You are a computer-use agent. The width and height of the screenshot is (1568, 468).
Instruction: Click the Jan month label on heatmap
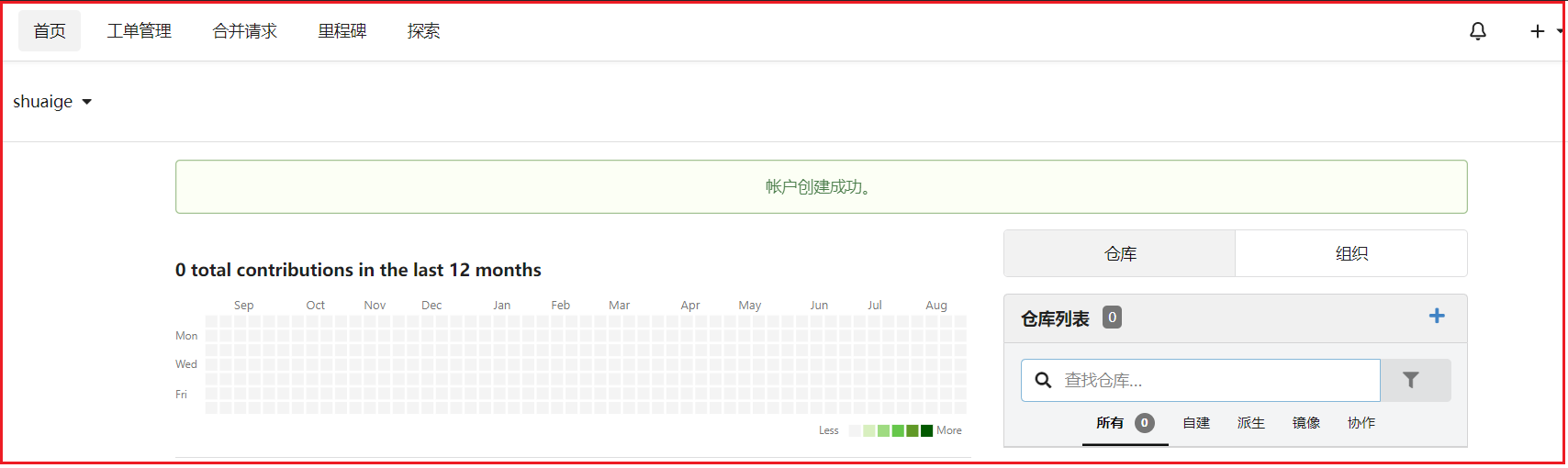pyautogui.click(x=501, y=306)
